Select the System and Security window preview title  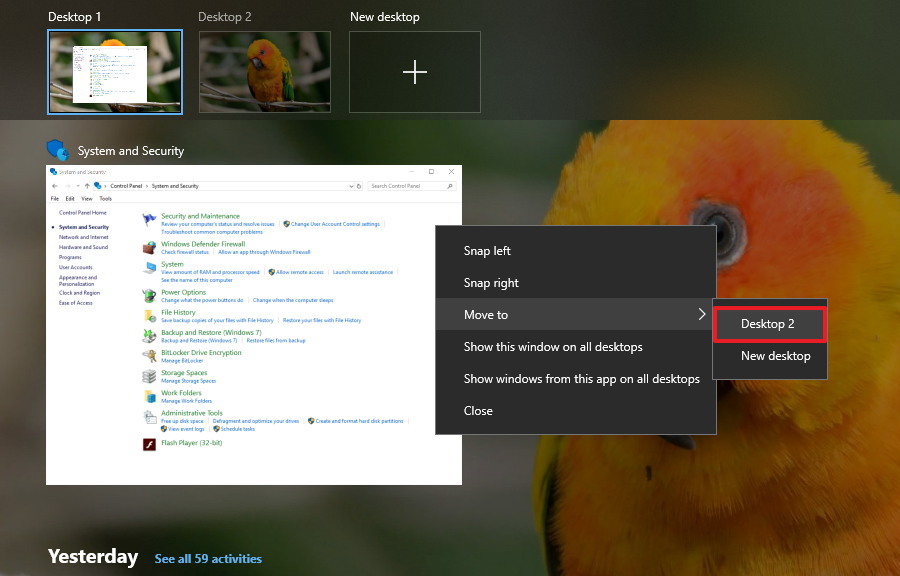tap(131, 151)
